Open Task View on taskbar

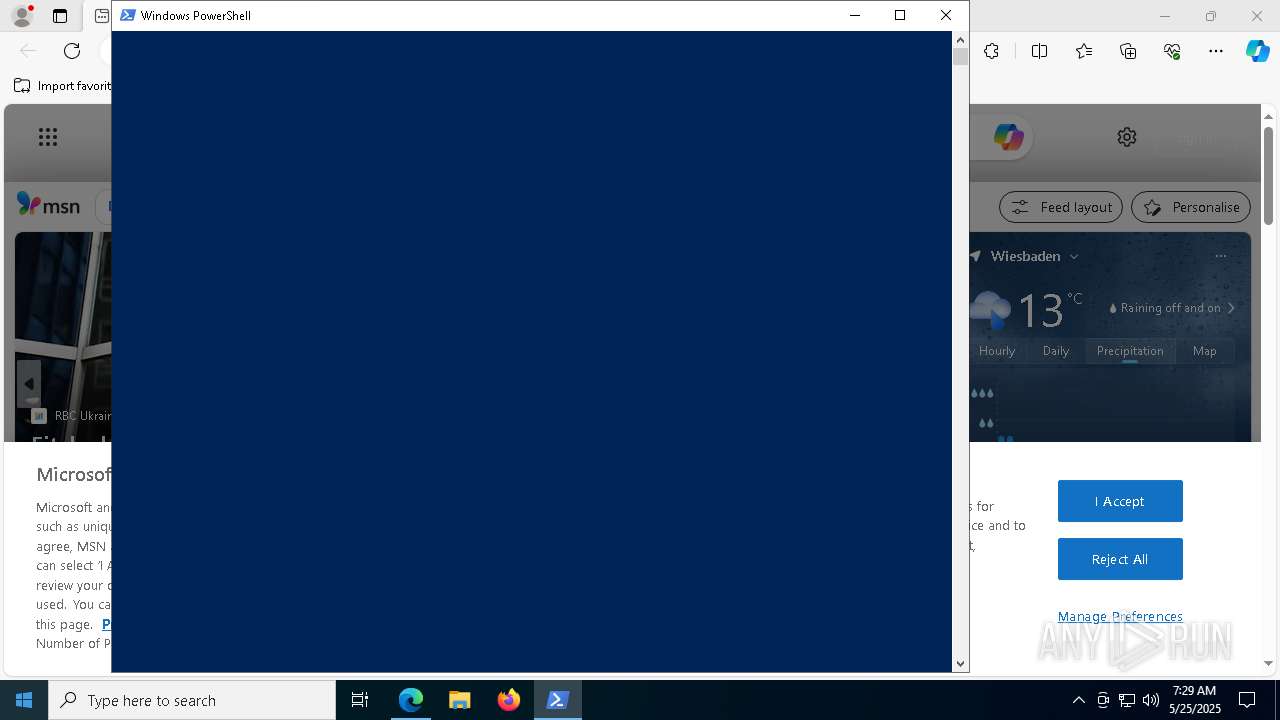coord(360,700)
